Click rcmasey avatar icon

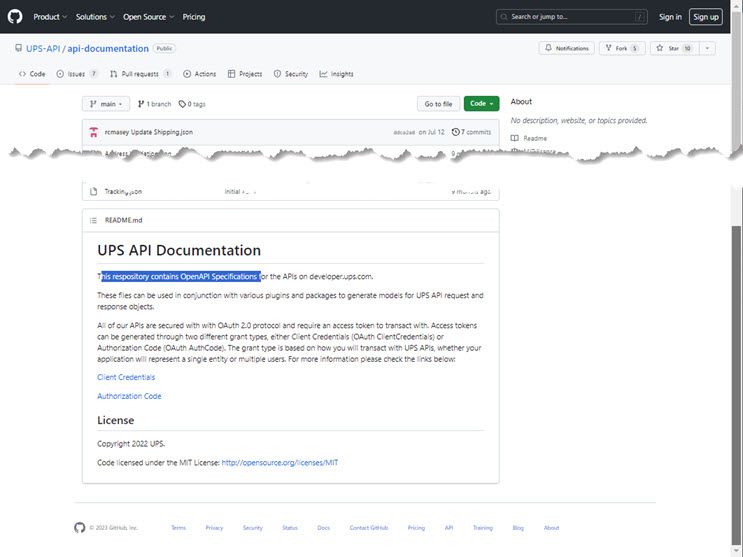(x=94, y=132)
